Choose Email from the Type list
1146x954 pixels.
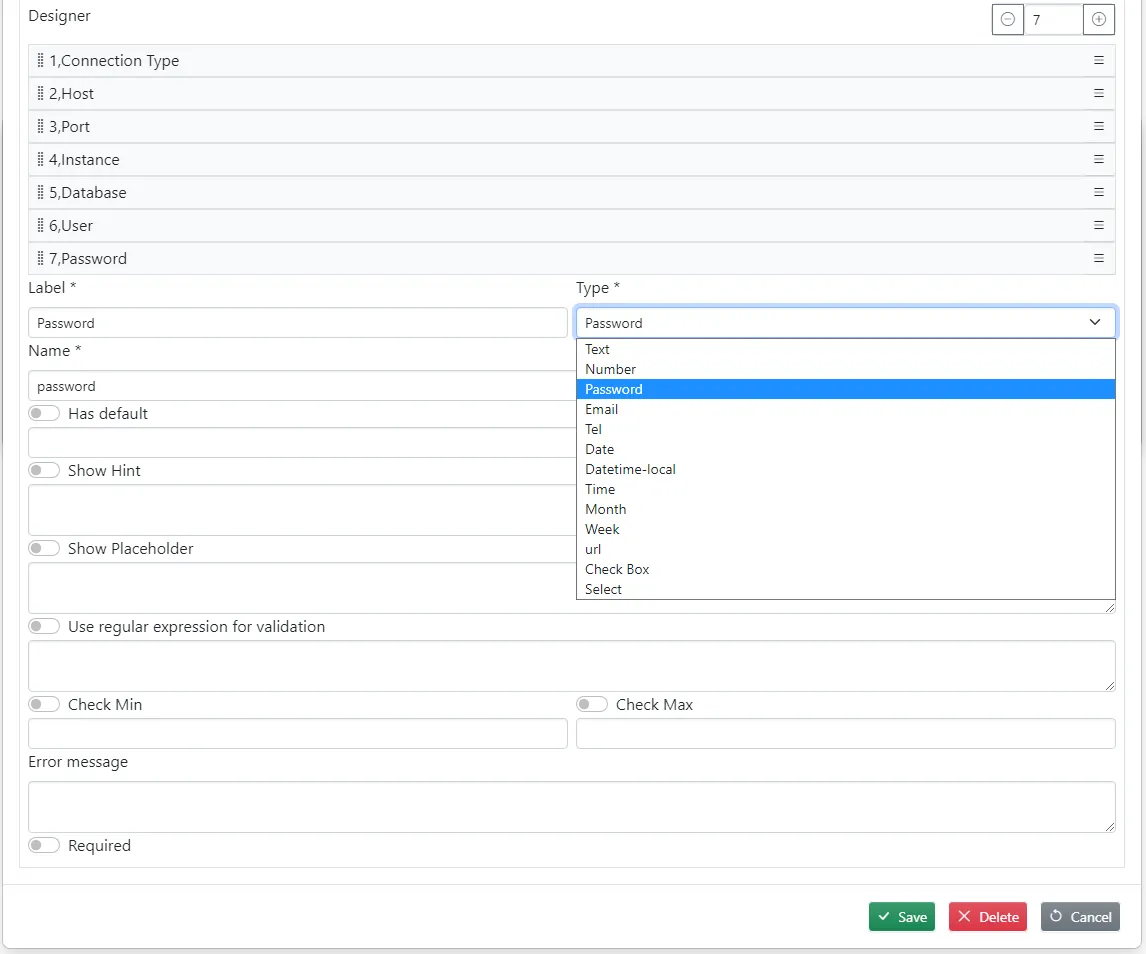click(601, 409)
